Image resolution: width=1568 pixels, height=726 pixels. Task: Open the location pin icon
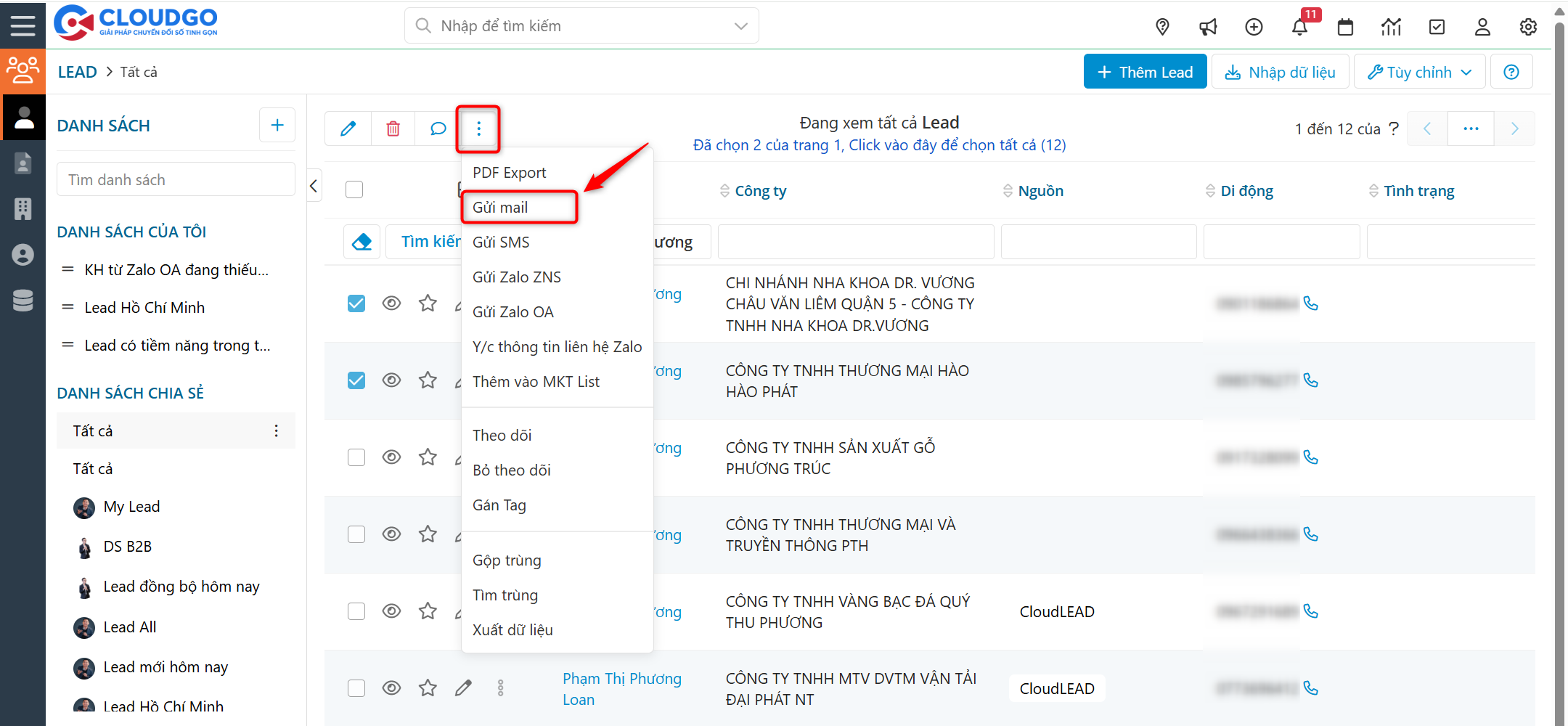click(1162, 28)
